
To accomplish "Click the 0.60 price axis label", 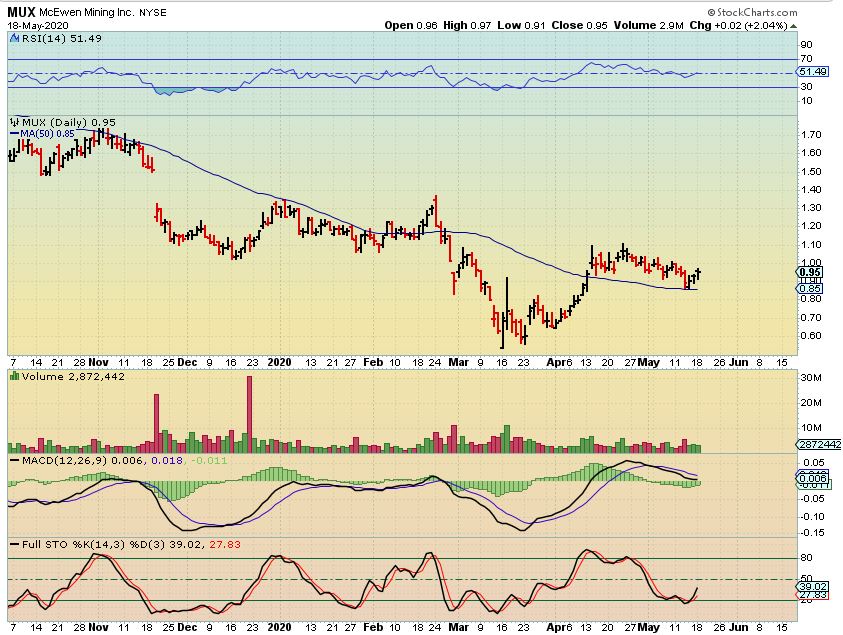I will pyautogui.click(x=810, y=336).
